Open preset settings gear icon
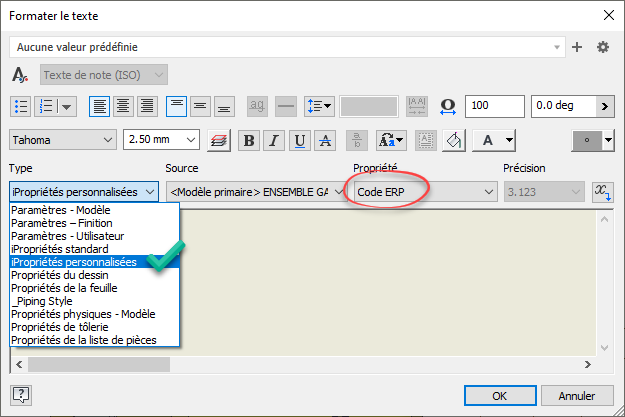Image resolution: width=625 pixels, height=417 pixels. [602, 47]
